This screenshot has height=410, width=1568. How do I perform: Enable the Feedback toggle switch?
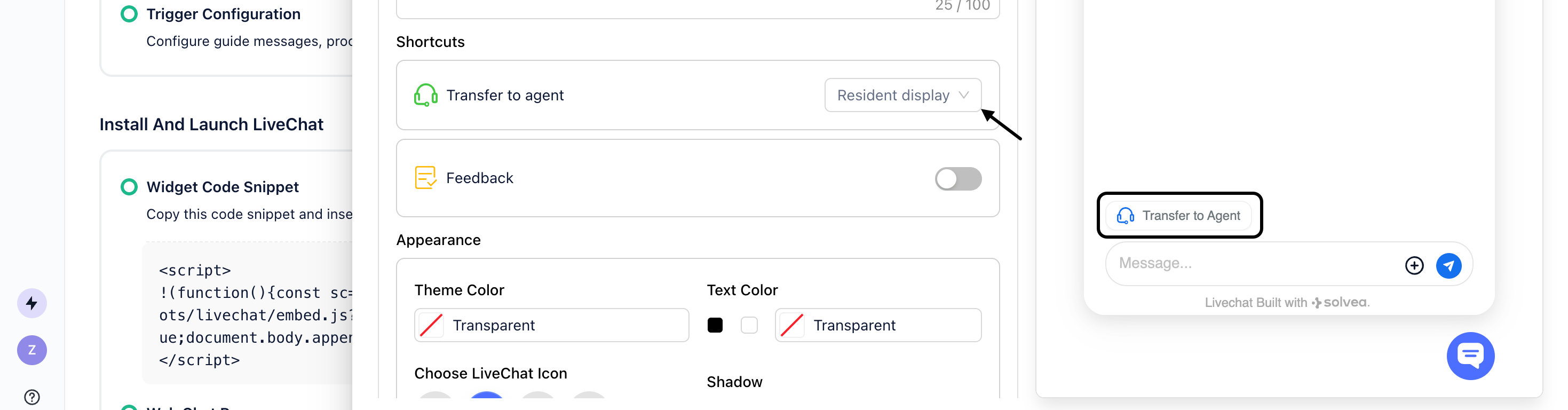(x=957, y=178)
